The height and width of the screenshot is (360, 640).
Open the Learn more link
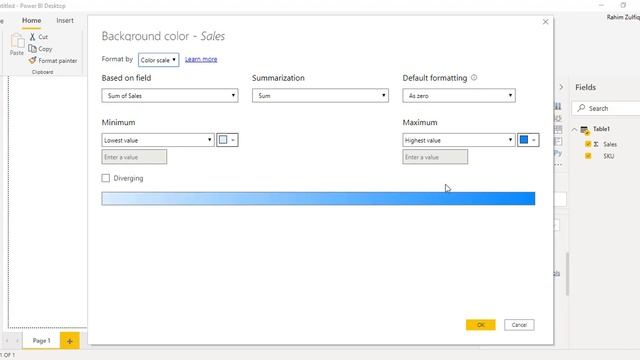[x=201, y=60]
